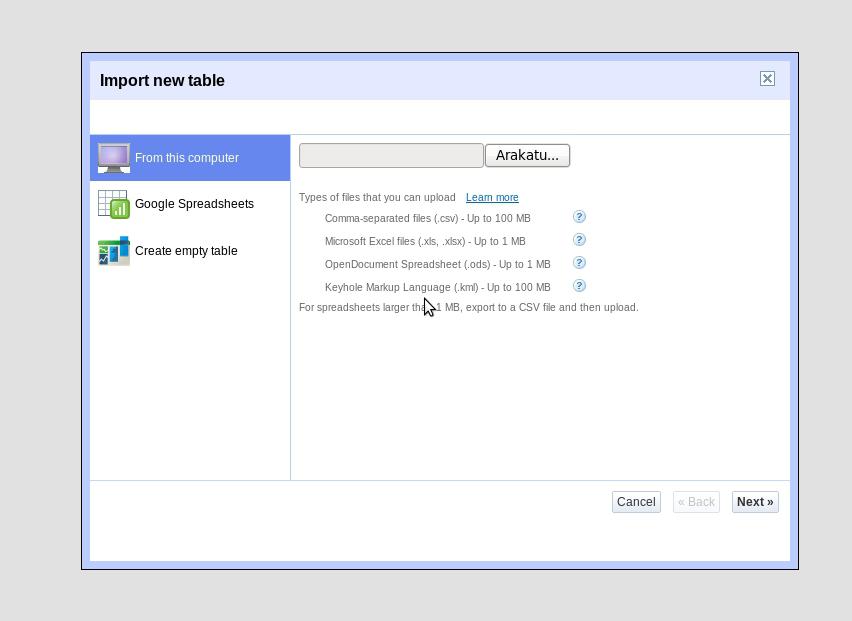This screenshot has height=621, width=852.
Task: Follow the Learn more link
Action: click(x=492, y=198)
